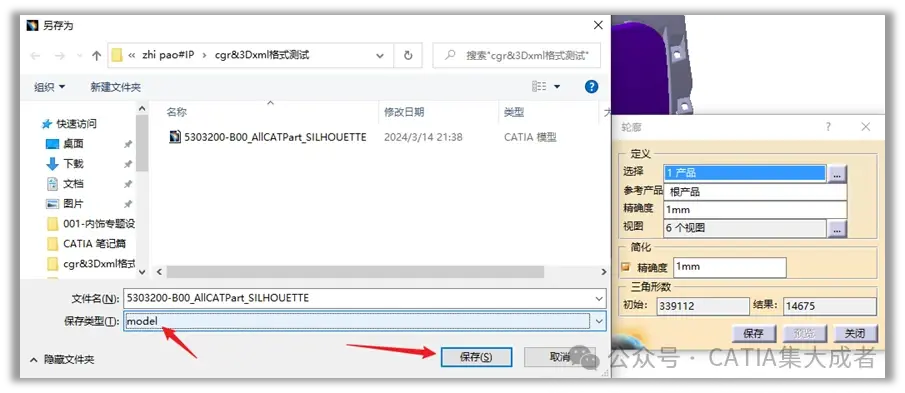Click the CATIA model file icon
This screenshot has height=393, width=905.
(175, 137)
